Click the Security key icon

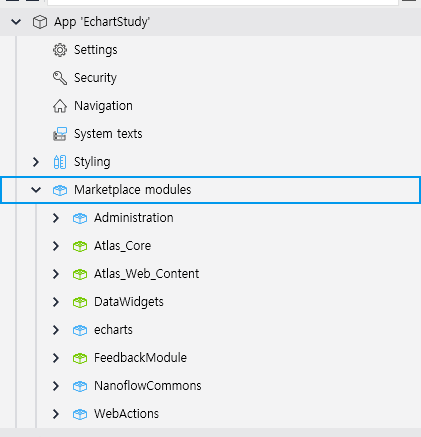pos(60,78)
